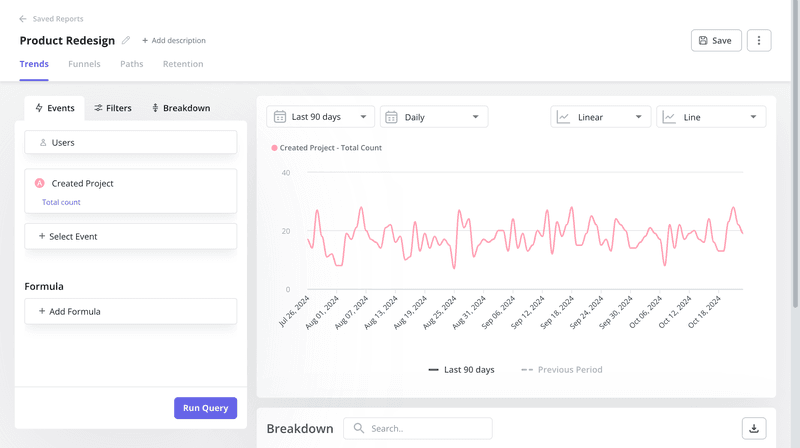800x448 pixels.
Task: Click the Save button
Action: coord(716,41)
